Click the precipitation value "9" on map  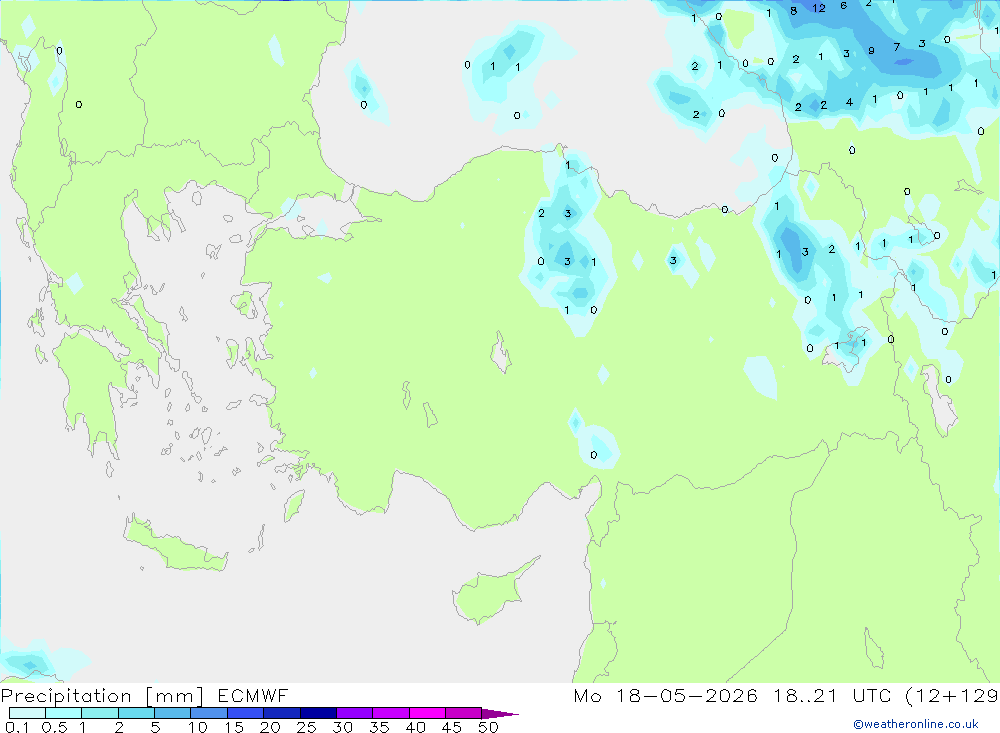tap(871, 50)
